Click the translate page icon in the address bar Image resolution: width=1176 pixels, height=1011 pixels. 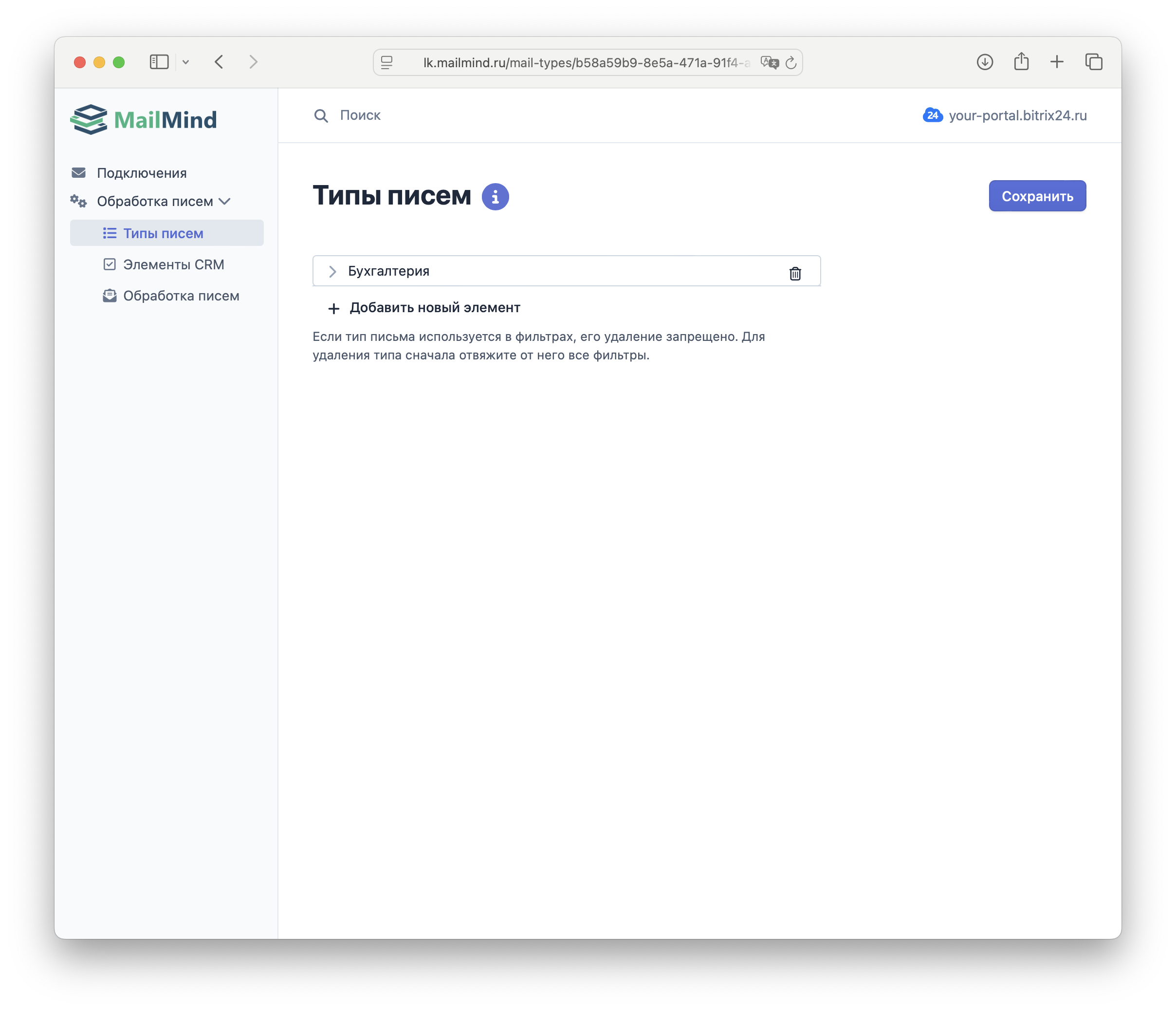[769, 62]
